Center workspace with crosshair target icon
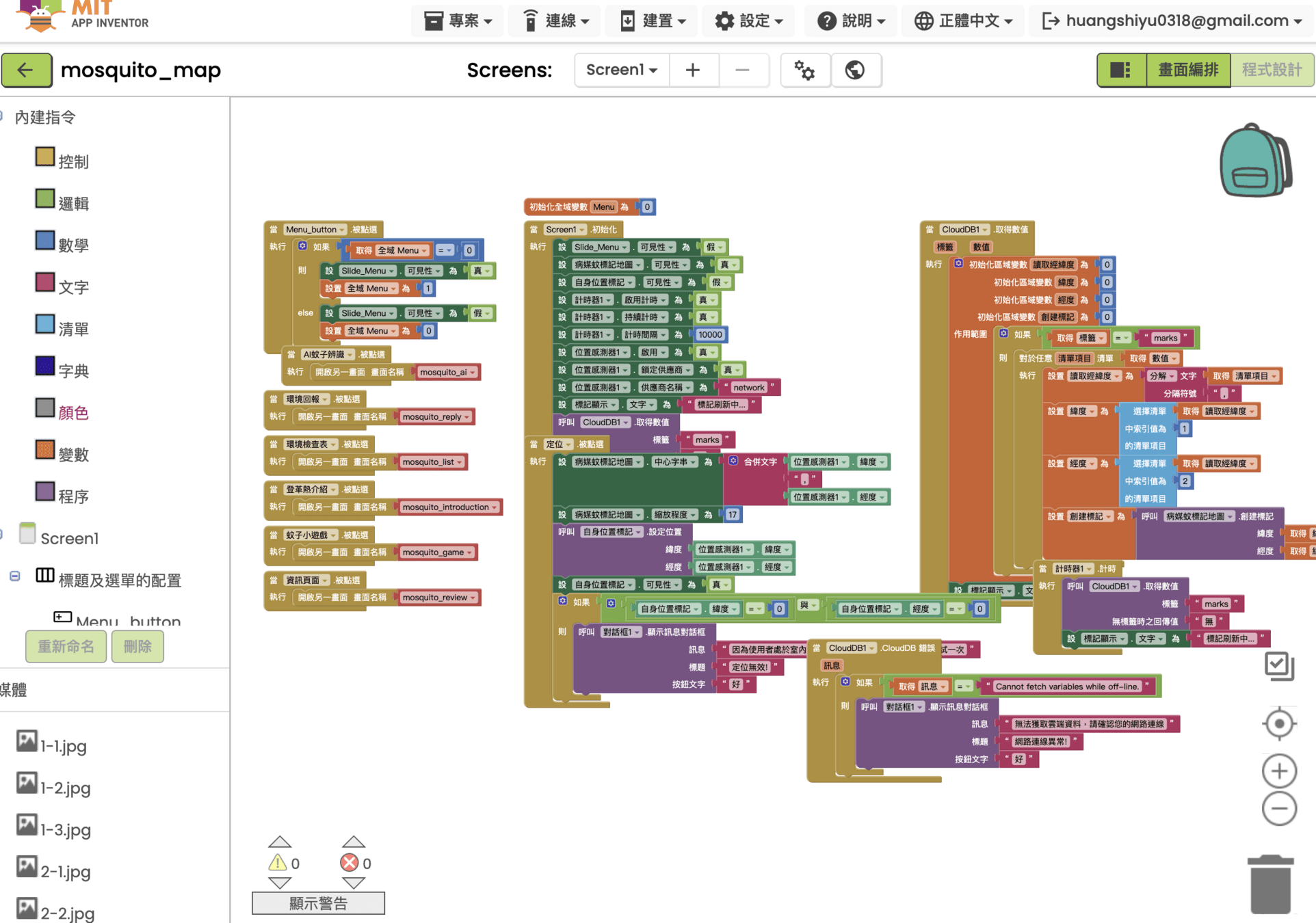Image resolution: width=1316 pixels, height=923 pixels. point(1278,724)
